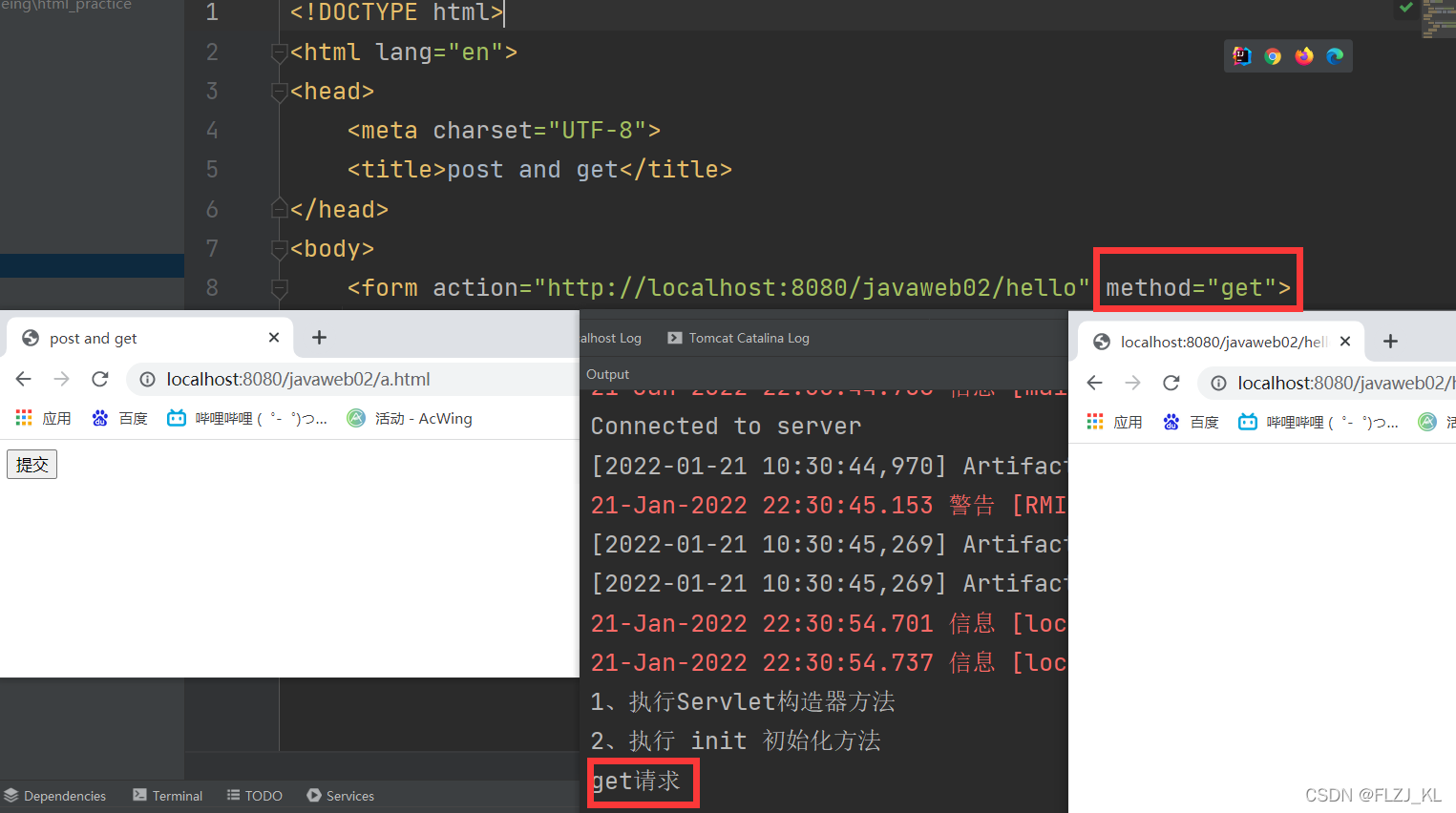Open the Terminal tool window
The image size is (1456, 813).
click(168, 796)
